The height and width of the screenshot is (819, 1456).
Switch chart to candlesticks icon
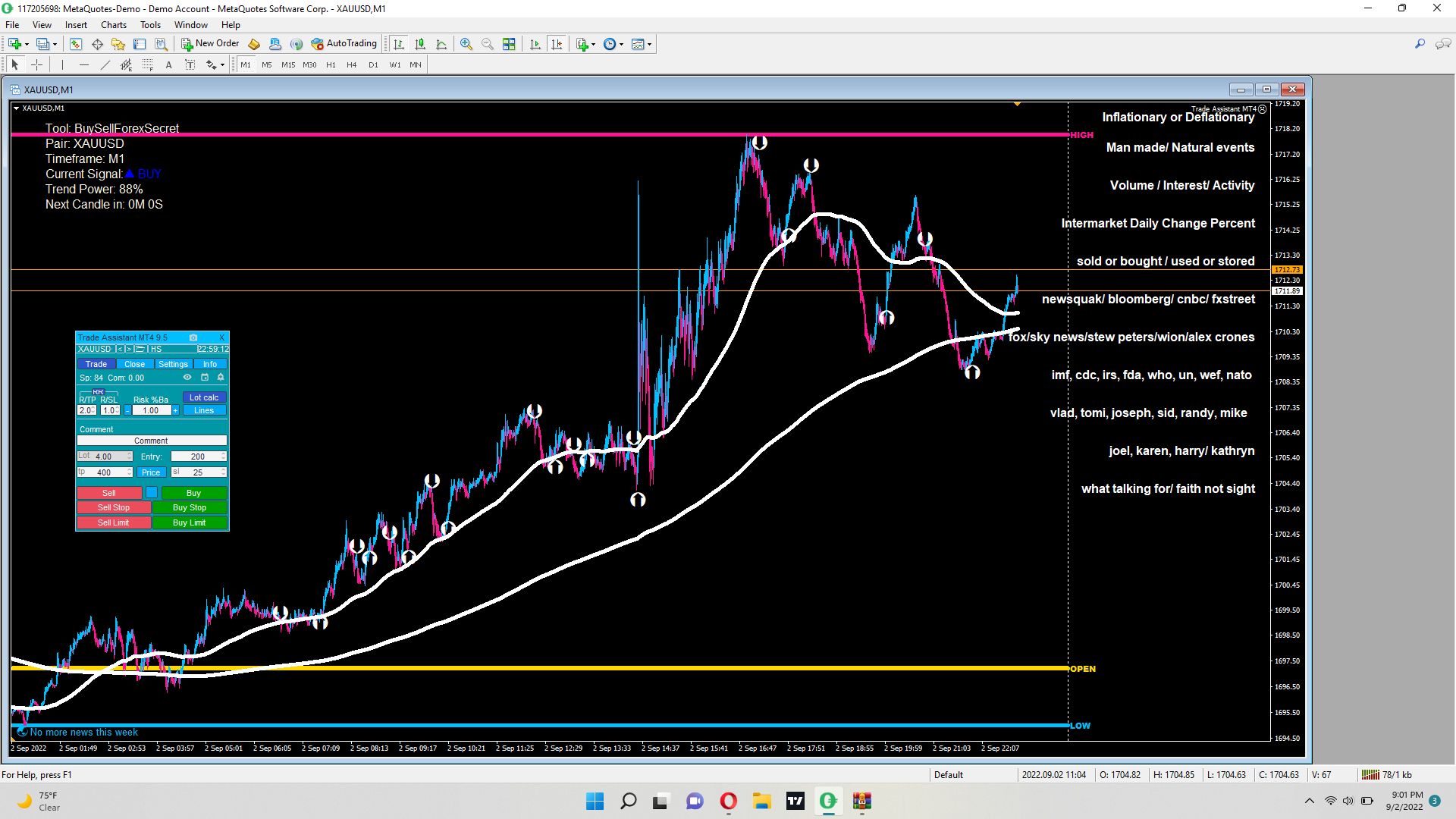point(420,44)
